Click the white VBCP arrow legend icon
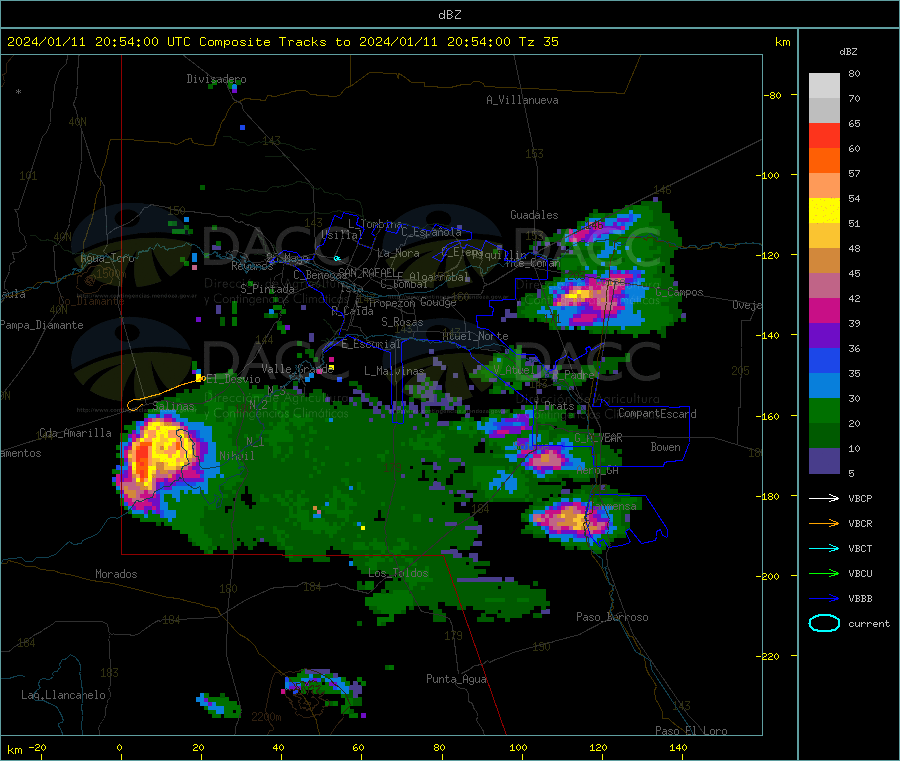Image resolution: width=900 pixels, height=761 pixels. tap(824, 498)
